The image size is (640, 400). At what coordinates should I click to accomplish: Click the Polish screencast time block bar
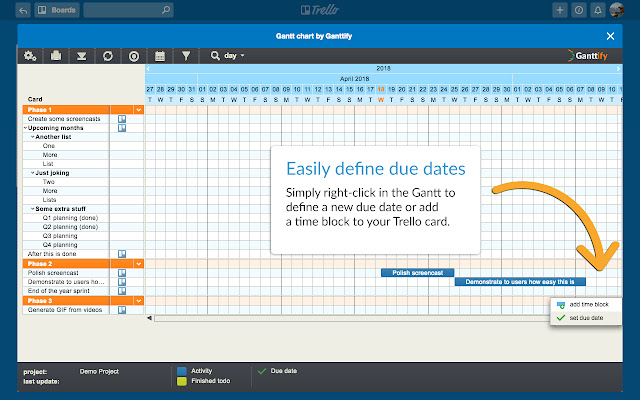417,273
